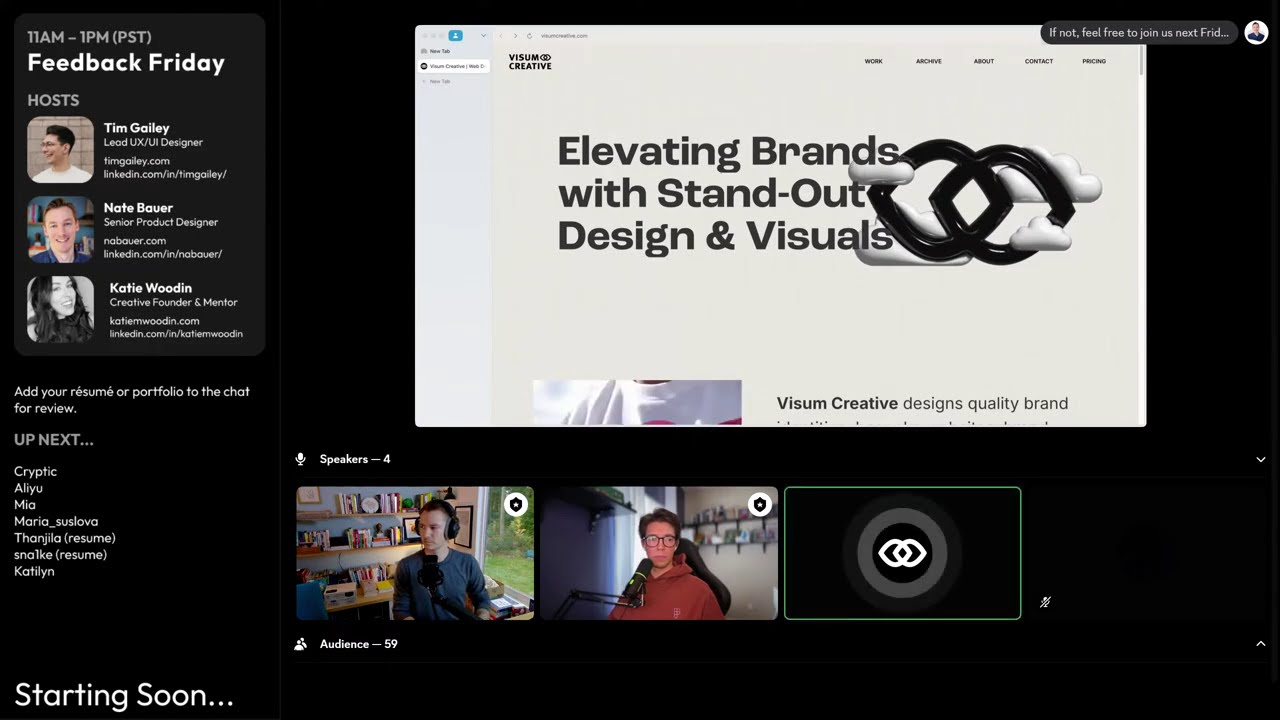Image resolution: width=1280 pixels, height=720 pixels.
Task: Click the microphone icon beside Speakers
Action: 300,459
